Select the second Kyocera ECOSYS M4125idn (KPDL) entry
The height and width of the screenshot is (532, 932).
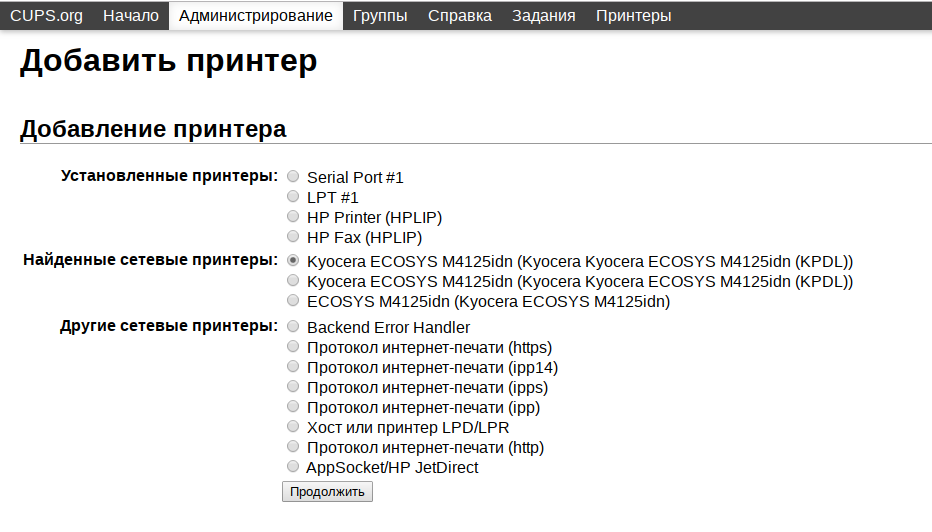pyautogui.click(x=293, y=280)
